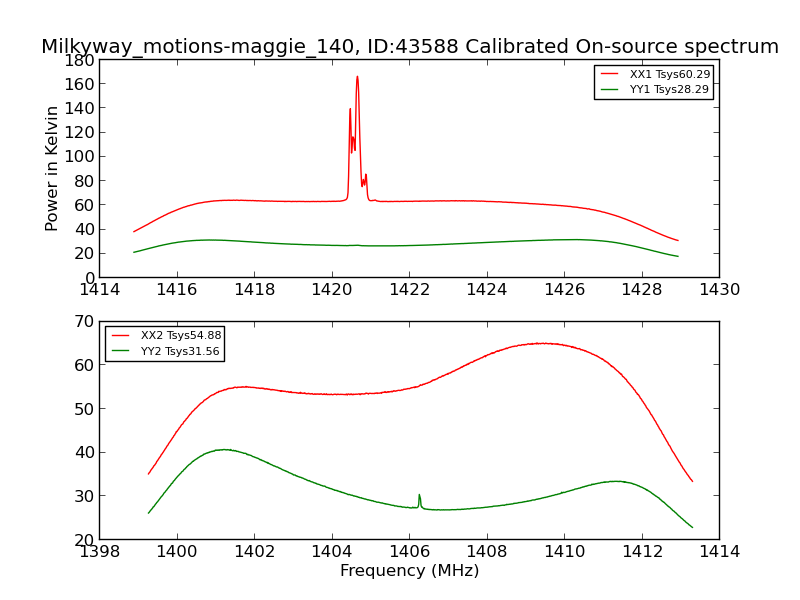This screenshot has width=800, height=600.
Task: Select the YY2 Tsys31.56 legend entry
Action: click(x=165, y=351)
